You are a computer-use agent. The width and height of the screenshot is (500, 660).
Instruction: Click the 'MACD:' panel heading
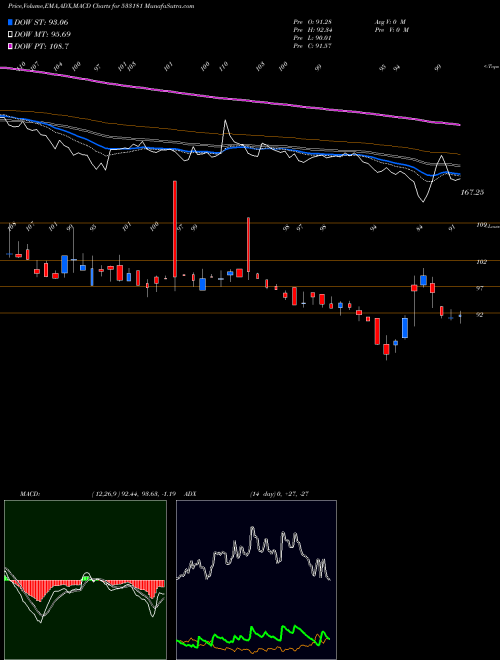pos(30,494)
